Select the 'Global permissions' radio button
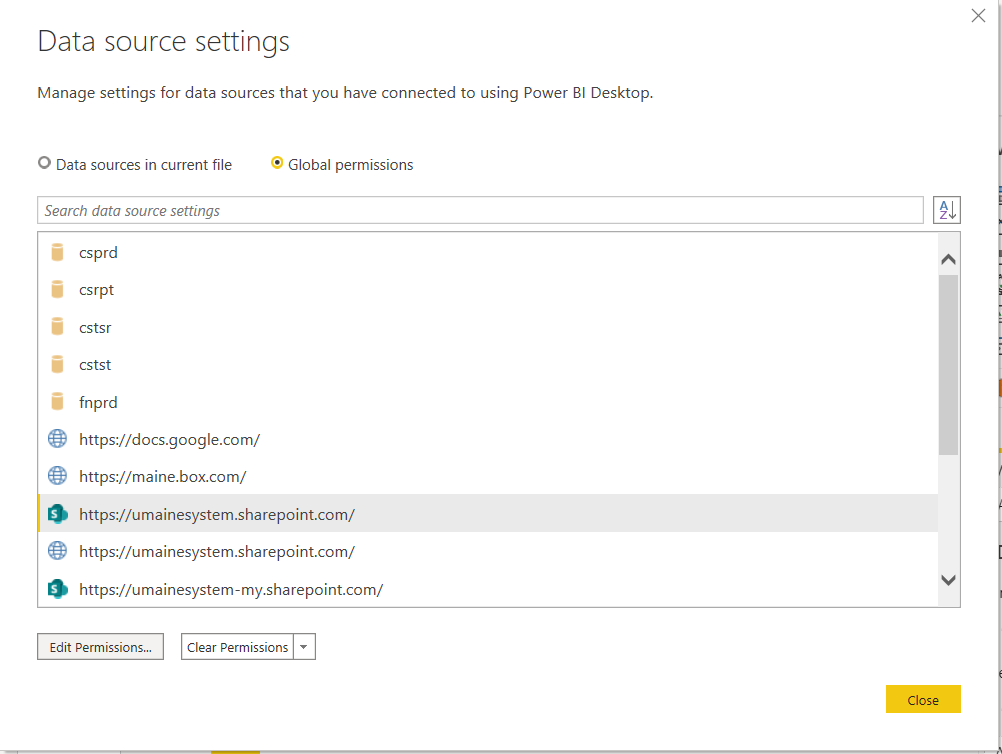Screen dimensions: 1002x754 pos(277,163)
